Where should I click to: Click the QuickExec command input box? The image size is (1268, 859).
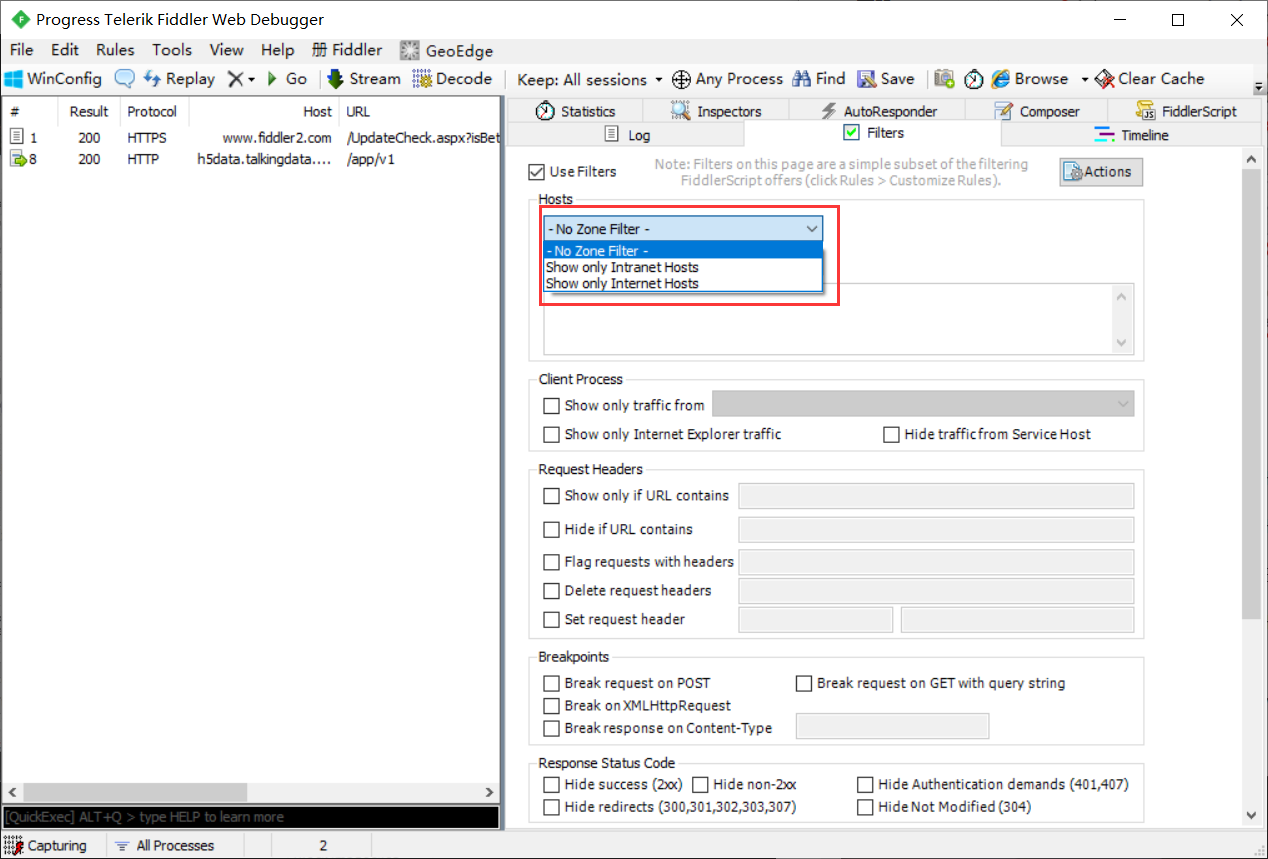pyautogui.click(x=250, y=817)
